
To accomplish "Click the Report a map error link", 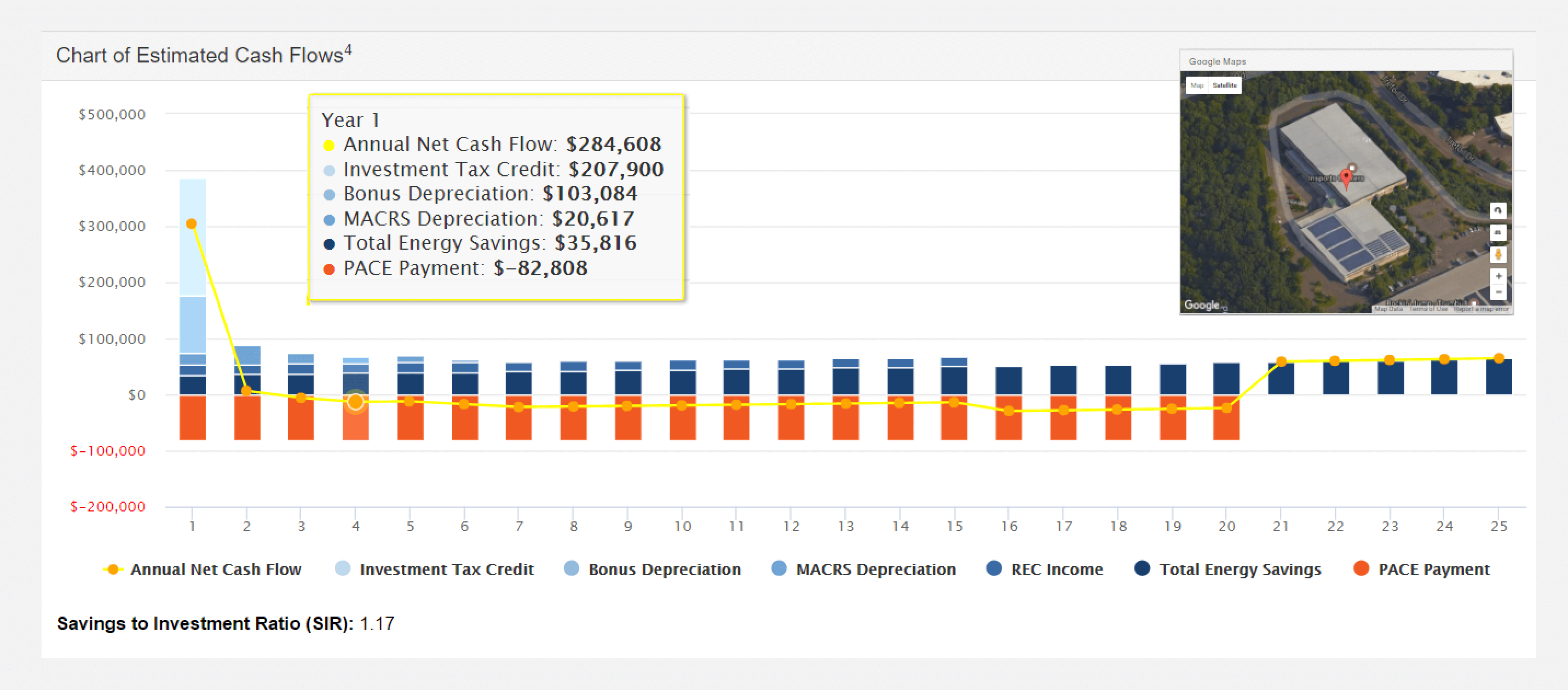I will [x=1481, y=309].
